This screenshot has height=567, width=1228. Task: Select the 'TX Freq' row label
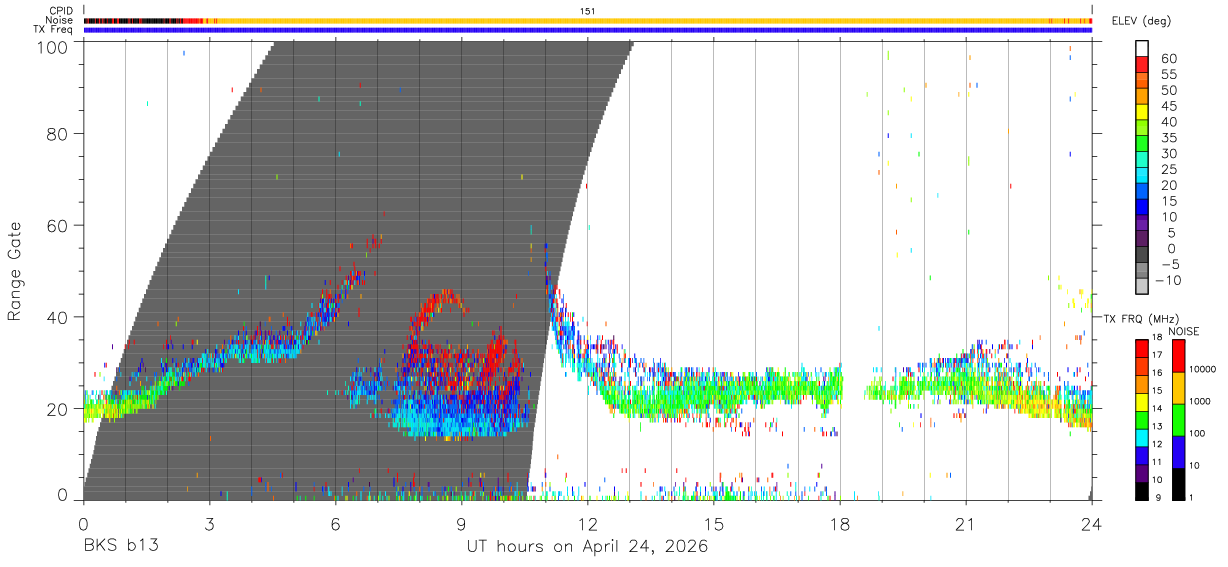[x=54, y=30]
